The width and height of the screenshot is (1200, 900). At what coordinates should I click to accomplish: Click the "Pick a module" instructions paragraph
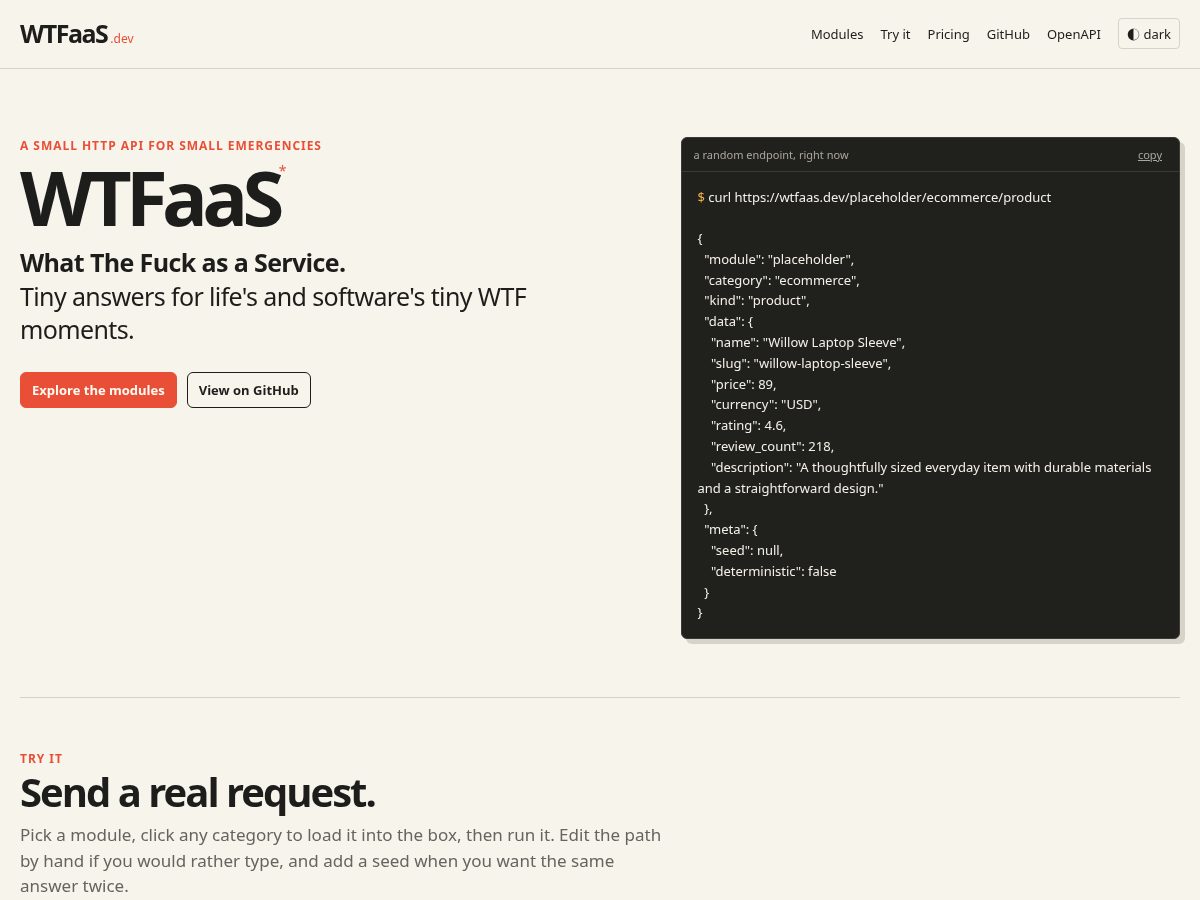click(x=340, y=860)
